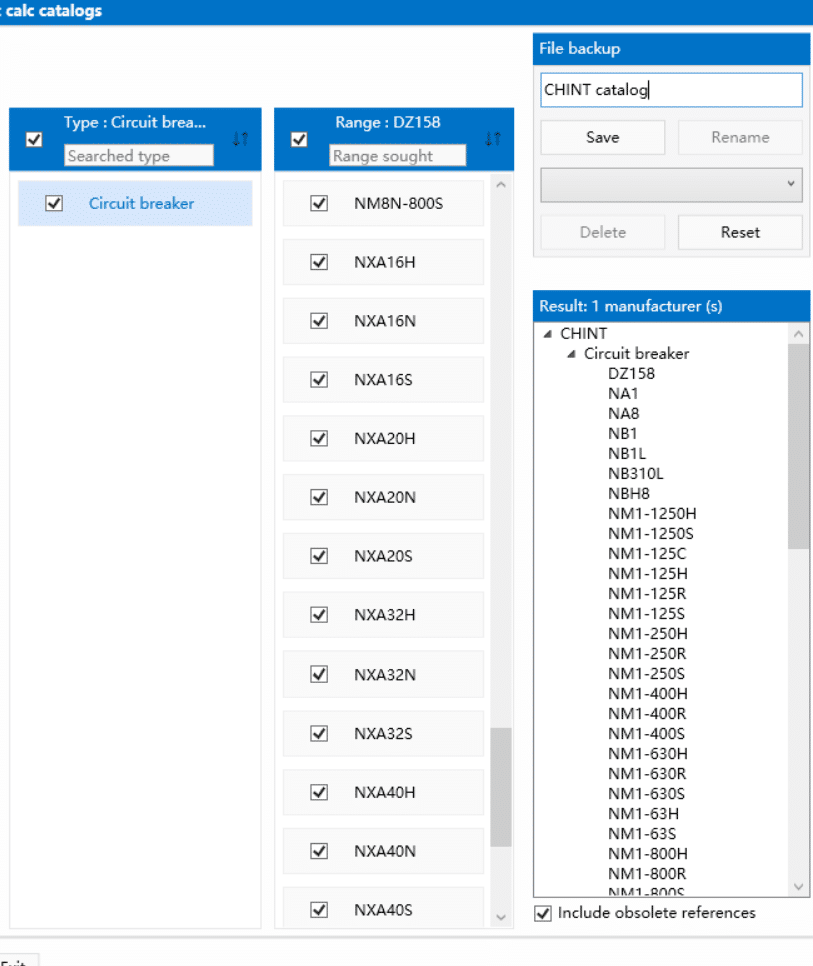813x966 pixels.
Task: Collapse the Circuit breaker tree node
Action: click(572, 354)
